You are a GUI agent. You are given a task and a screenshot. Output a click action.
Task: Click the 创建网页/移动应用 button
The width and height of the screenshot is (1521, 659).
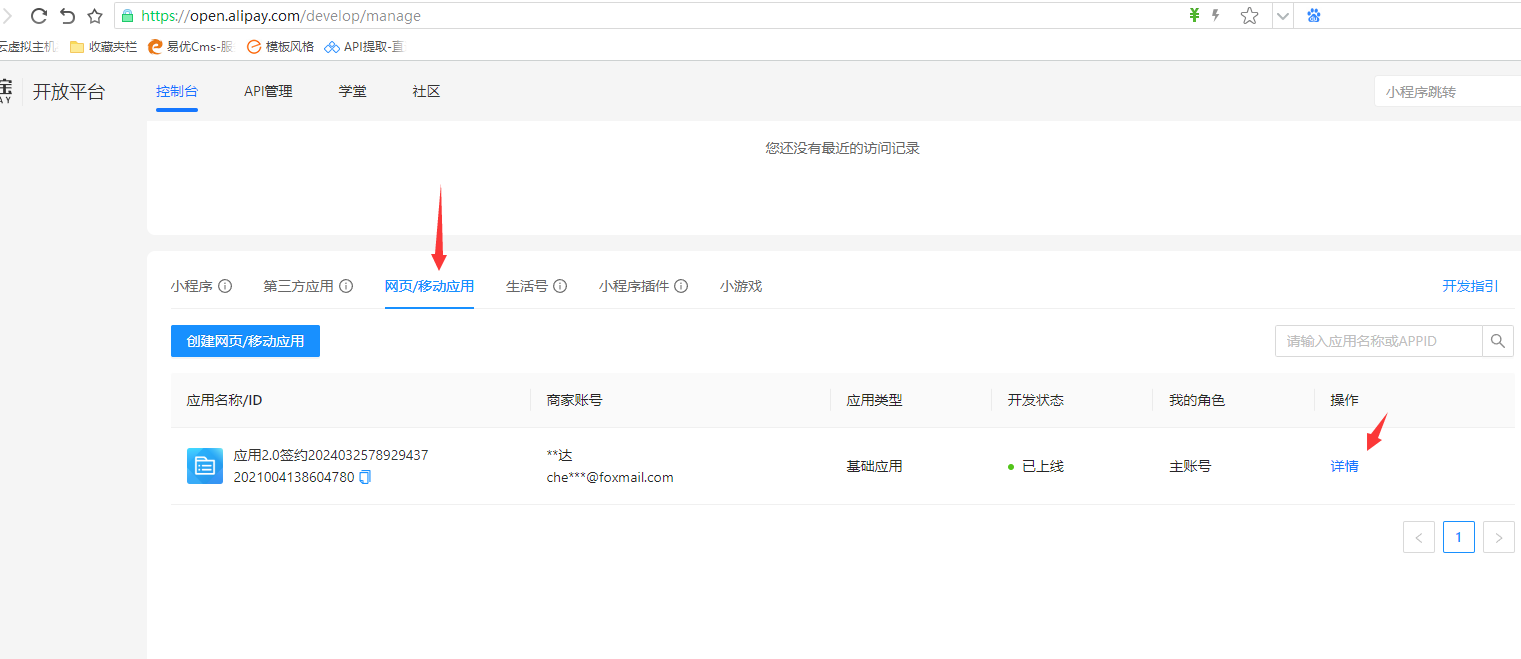click(245, 341)
